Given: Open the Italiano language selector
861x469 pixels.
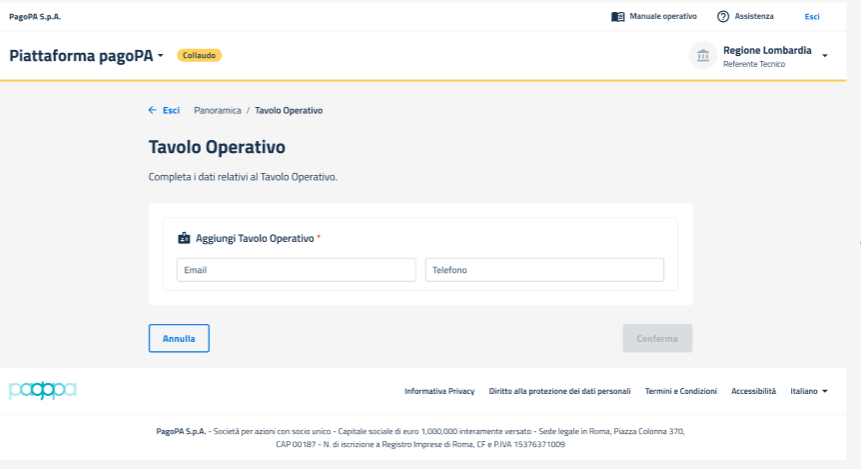Looking at the screenshot, I should coord(809,391).
